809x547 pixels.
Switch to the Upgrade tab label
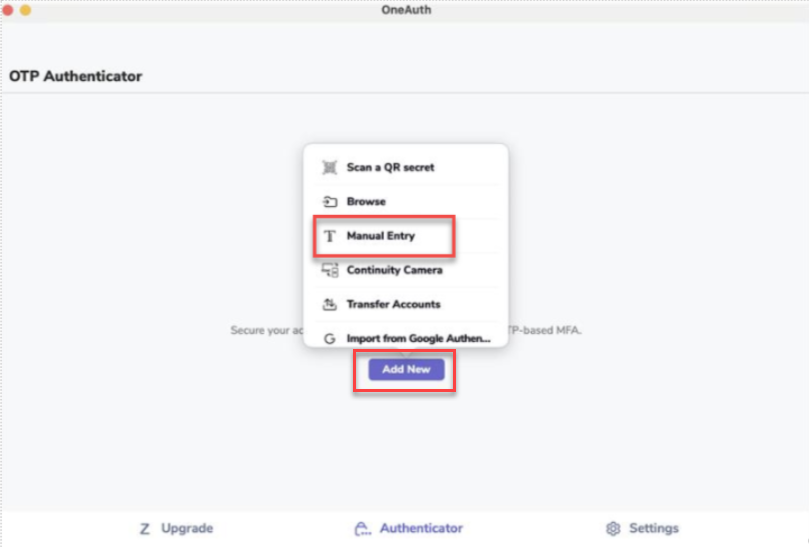coord(187,529)
